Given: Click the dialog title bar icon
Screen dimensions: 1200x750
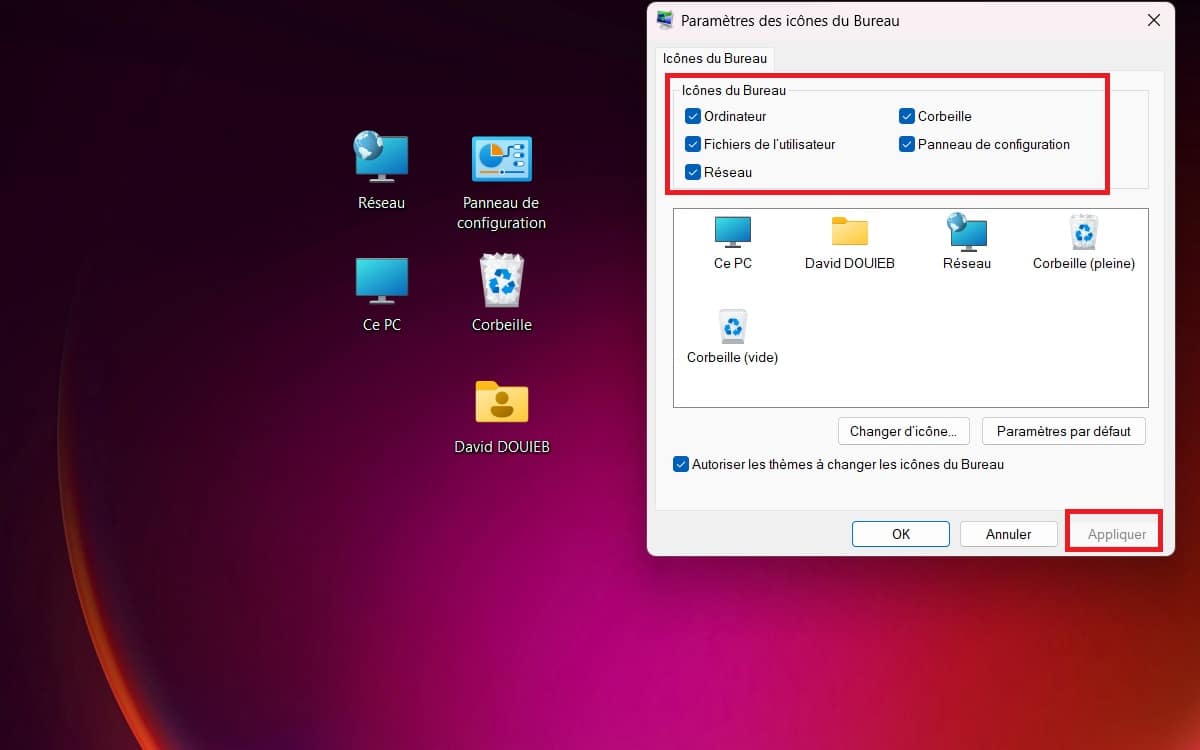Looking at the screenshot, I should [x=666, y=19].
